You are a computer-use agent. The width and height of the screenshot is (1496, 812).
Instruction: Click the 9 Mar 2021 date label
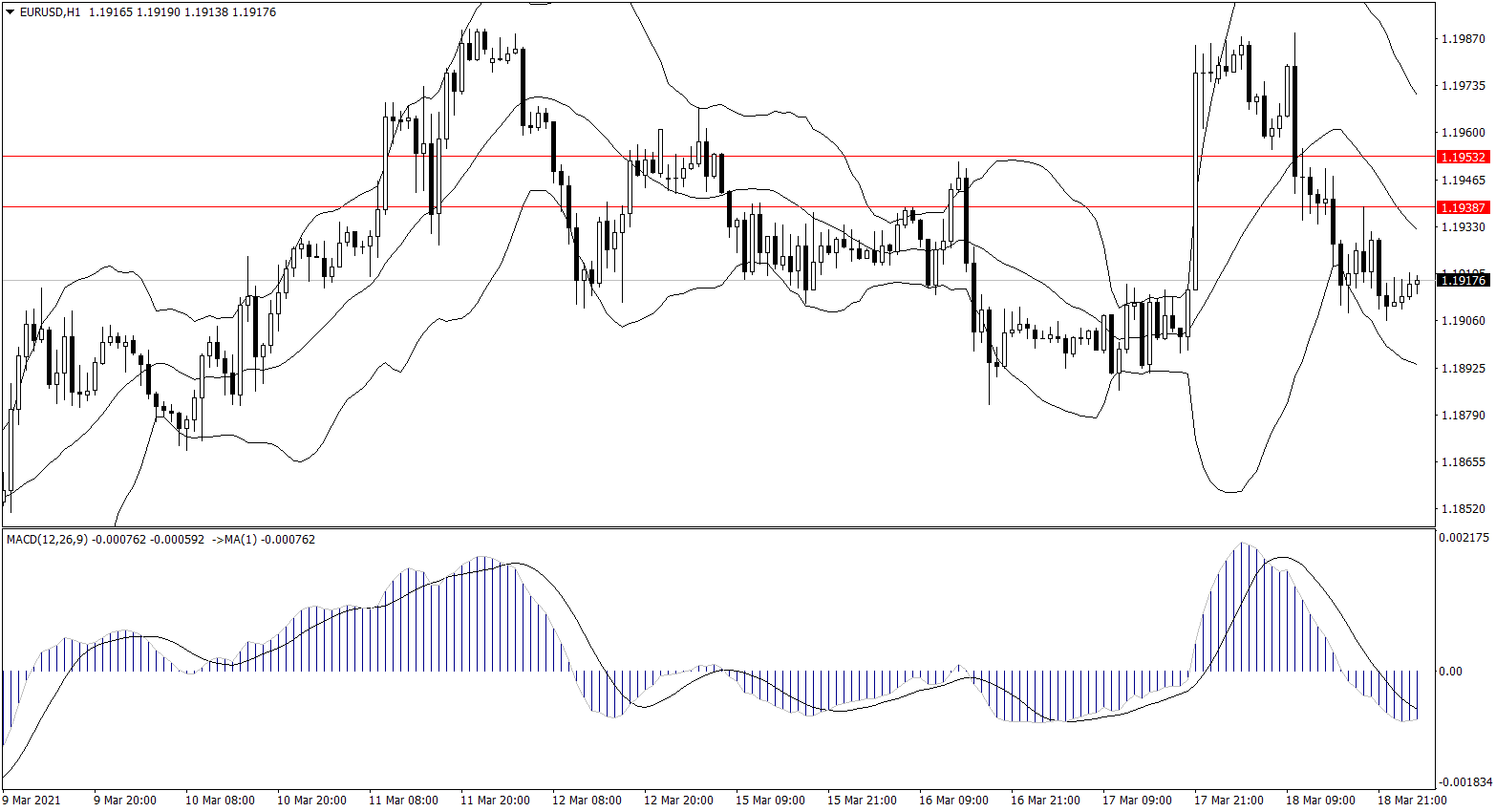coord(32,800)
